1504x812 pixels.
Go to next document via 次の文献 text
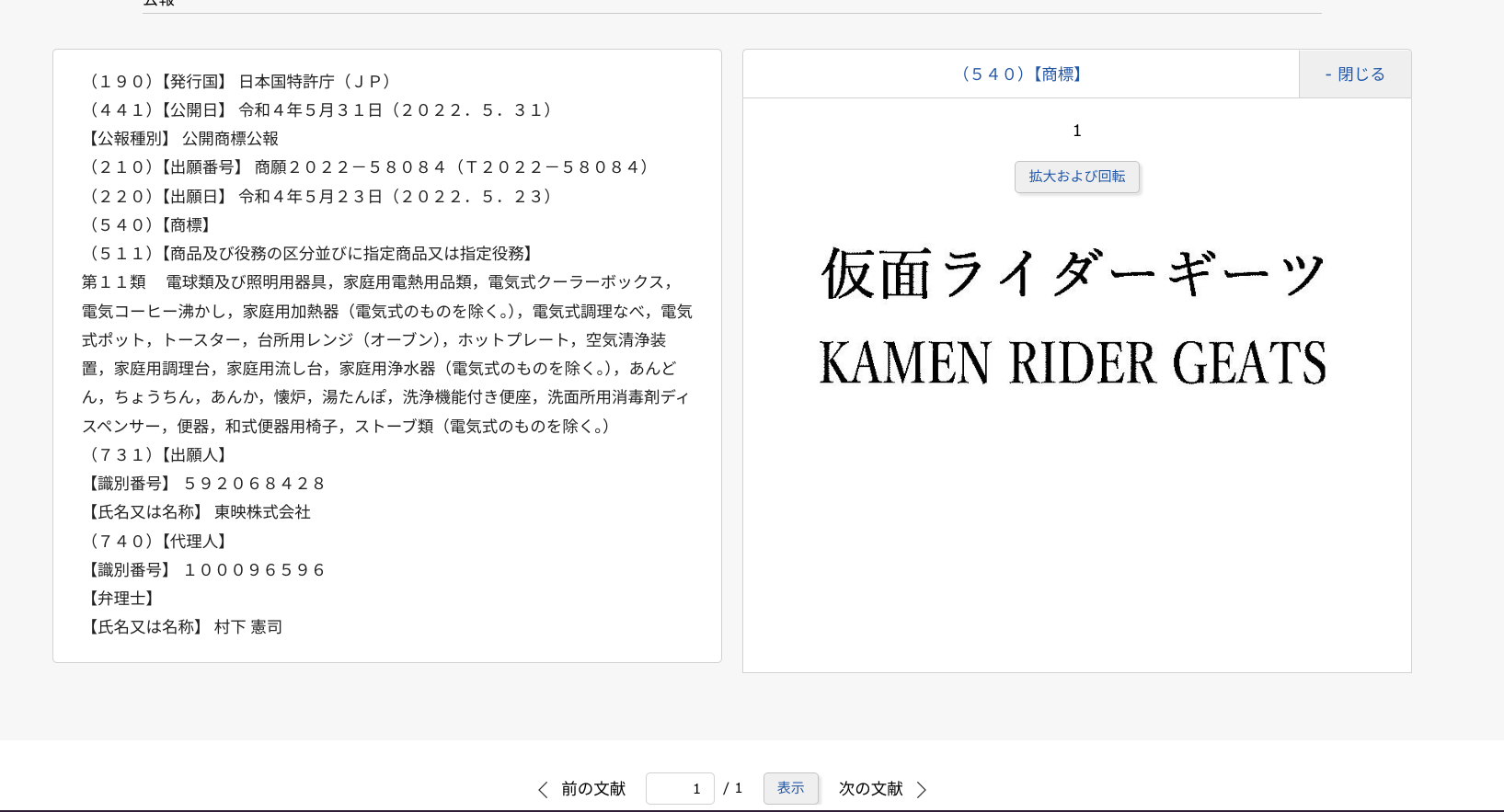870,789
